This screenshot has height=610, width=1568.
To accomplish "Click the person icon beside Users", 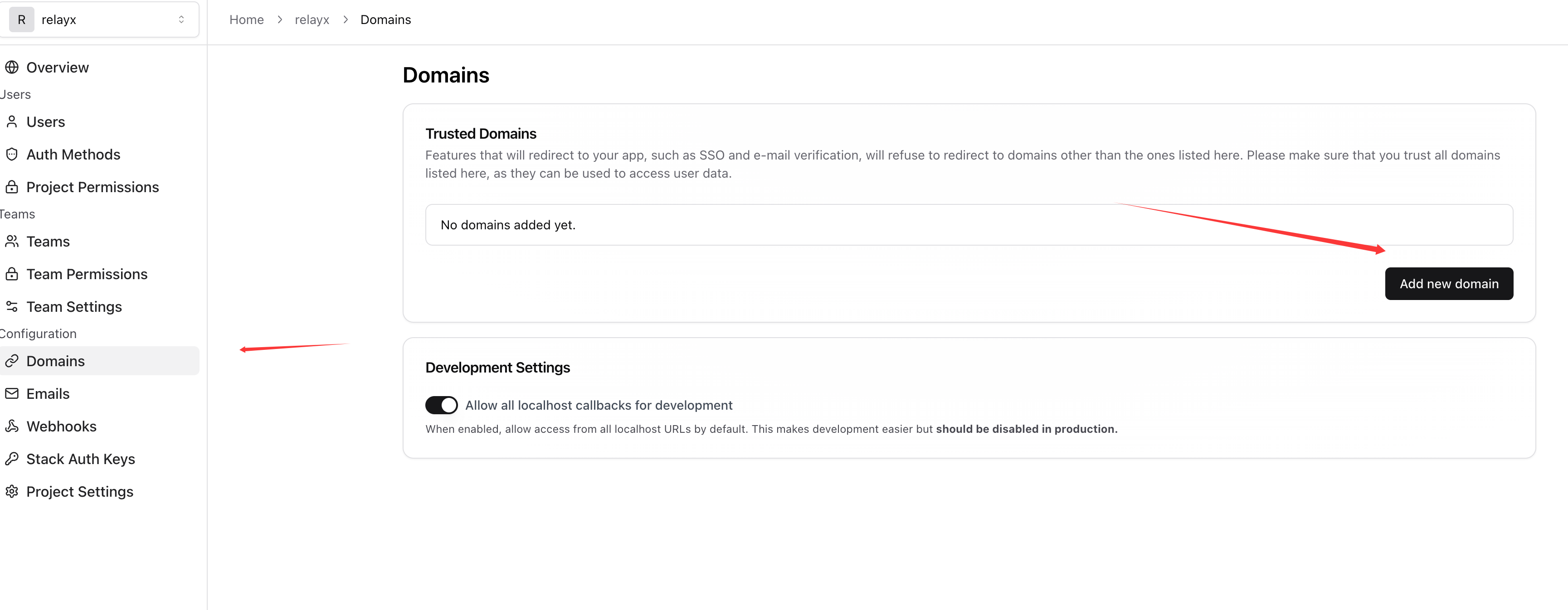I will coord(12,121).
